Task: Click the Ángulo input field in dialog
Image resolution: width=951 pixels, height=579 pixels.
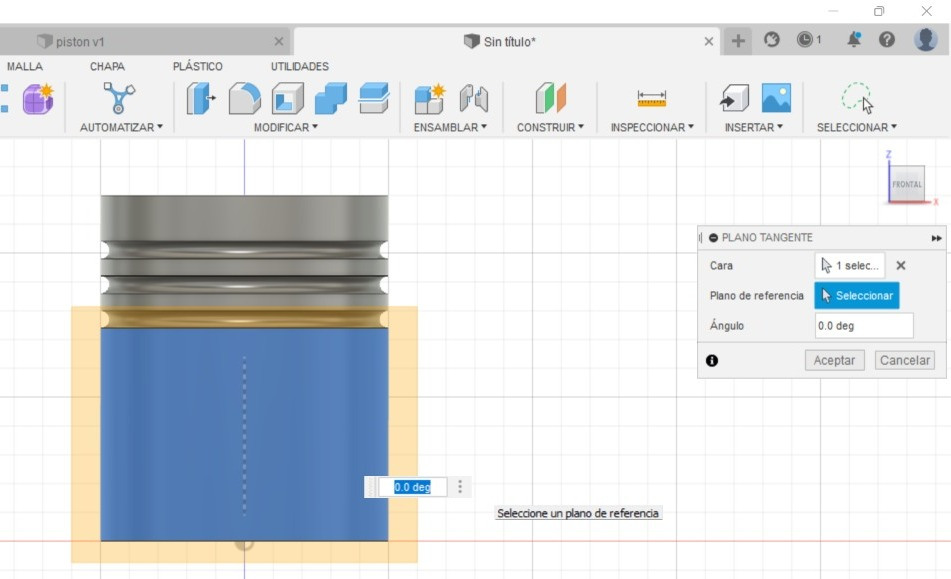Action: [864, 326]
